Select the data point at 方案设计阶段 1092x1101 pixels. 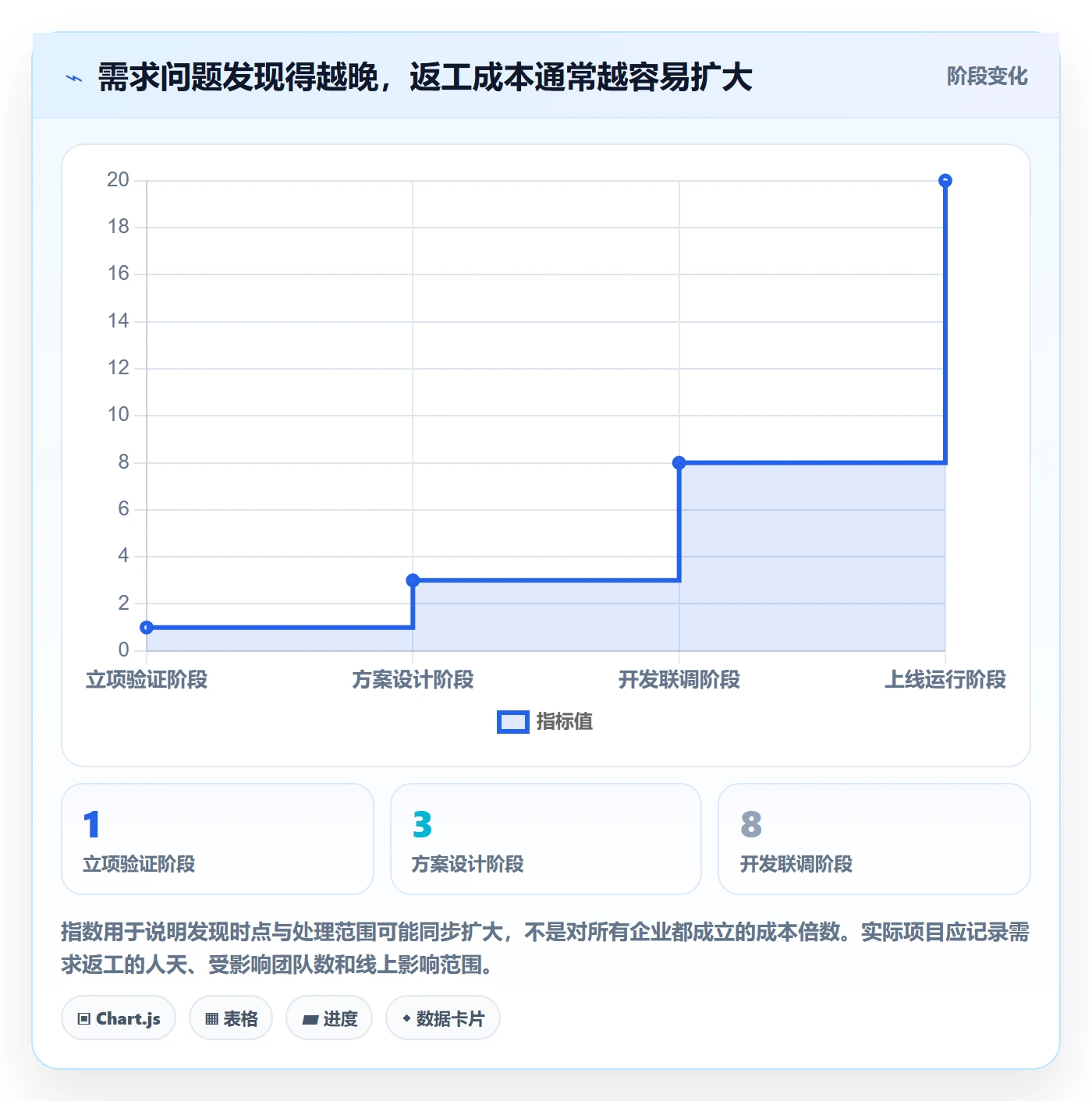tap(413, 580)
